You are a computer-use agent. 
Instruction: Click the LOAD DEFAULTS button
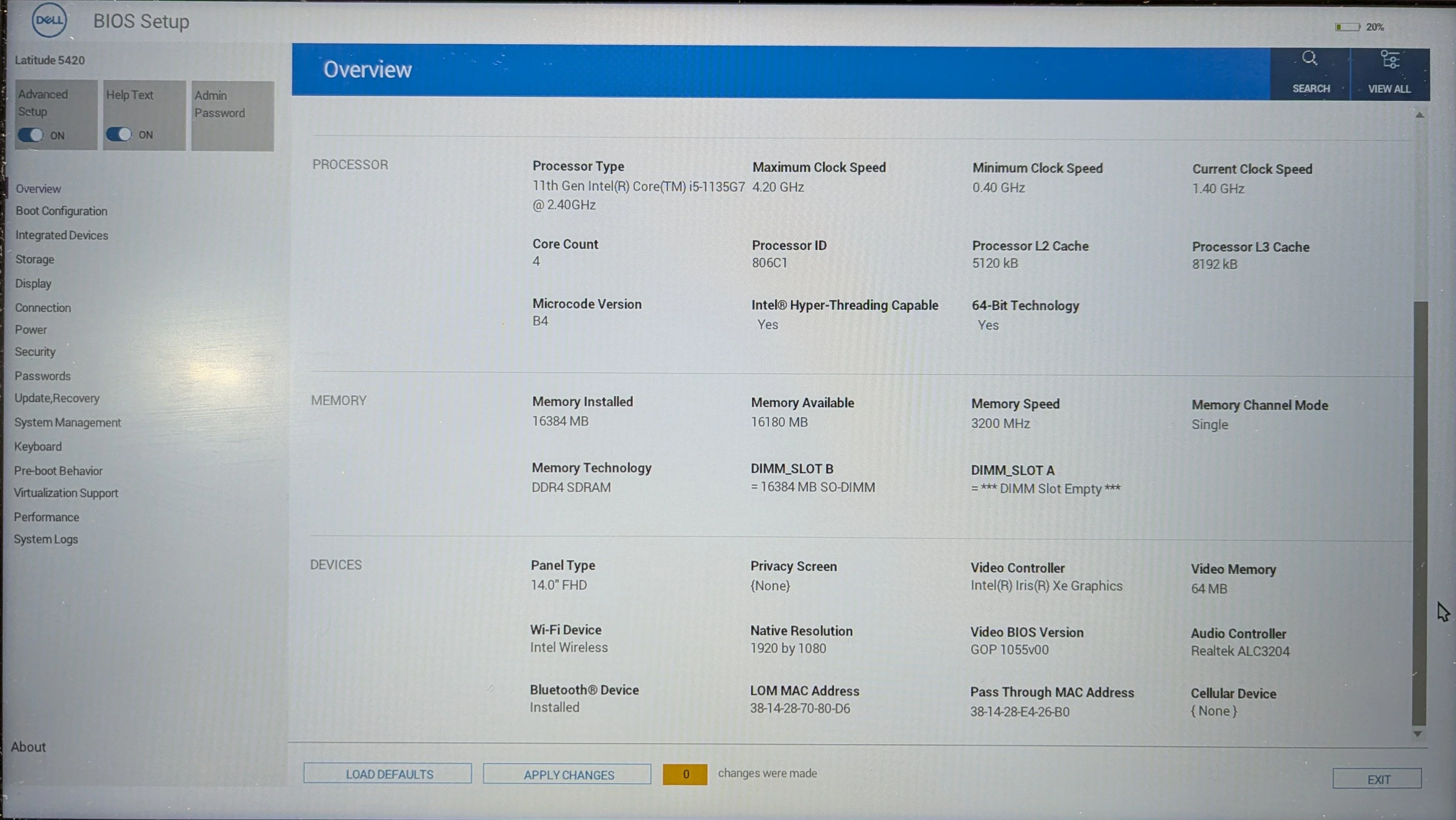tap(387, 774)
